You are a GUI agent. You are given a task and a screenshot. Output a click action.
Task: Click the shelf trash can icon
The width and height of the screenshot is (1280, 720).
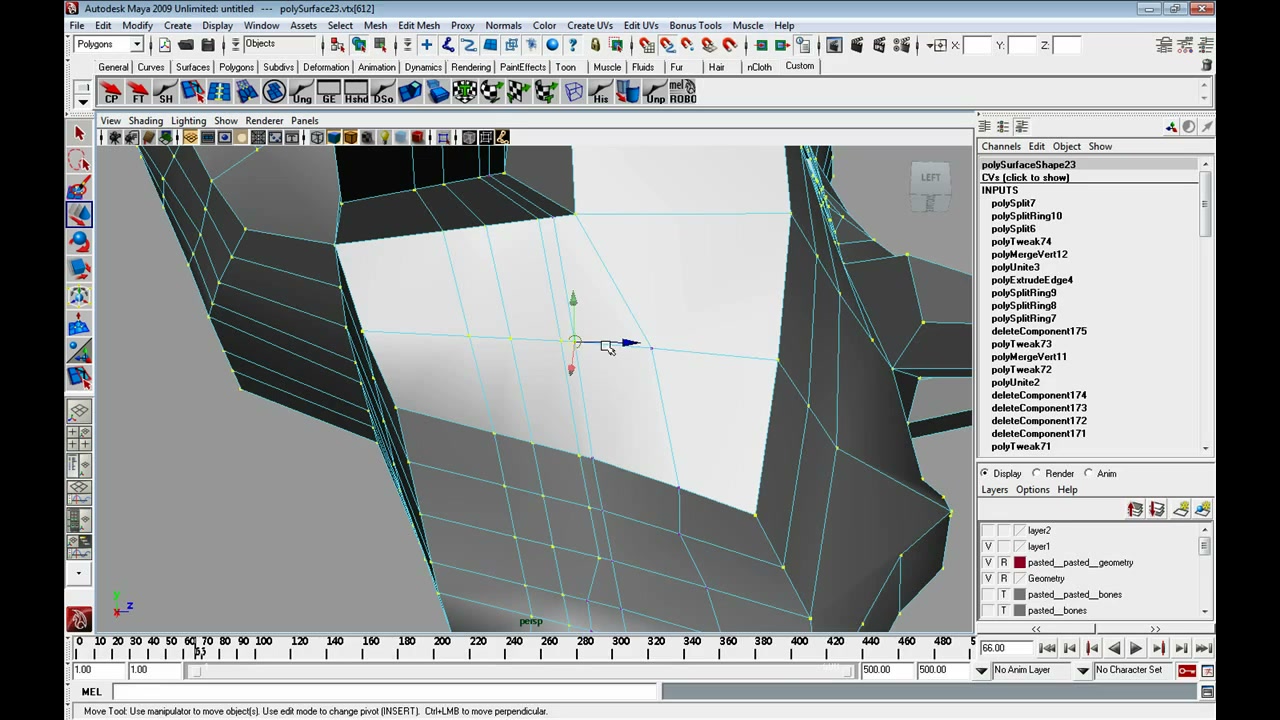(x=1207, y=65)
